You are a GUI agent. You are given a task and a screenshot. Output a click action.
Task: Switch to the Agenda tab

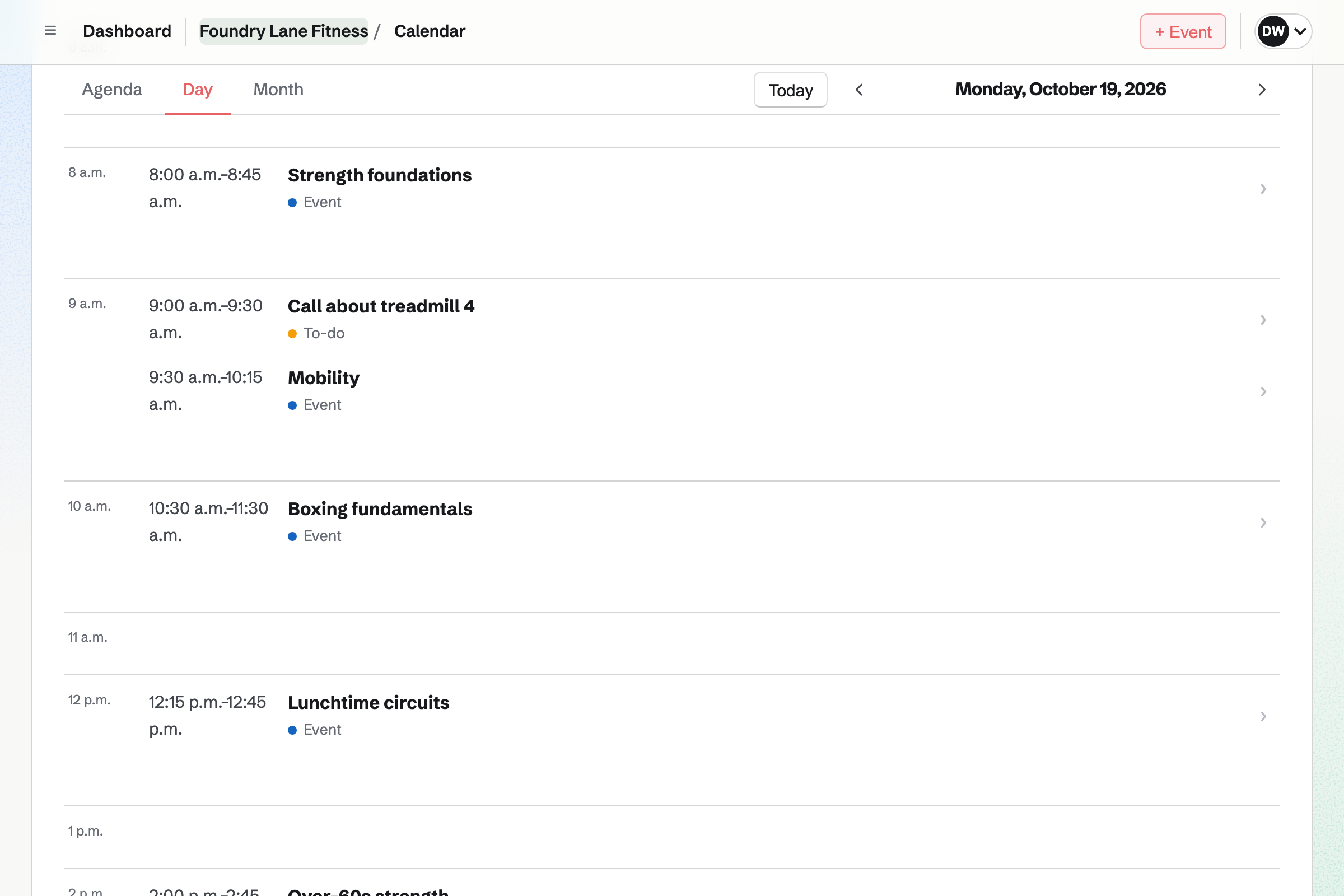(x=112, y=90)
